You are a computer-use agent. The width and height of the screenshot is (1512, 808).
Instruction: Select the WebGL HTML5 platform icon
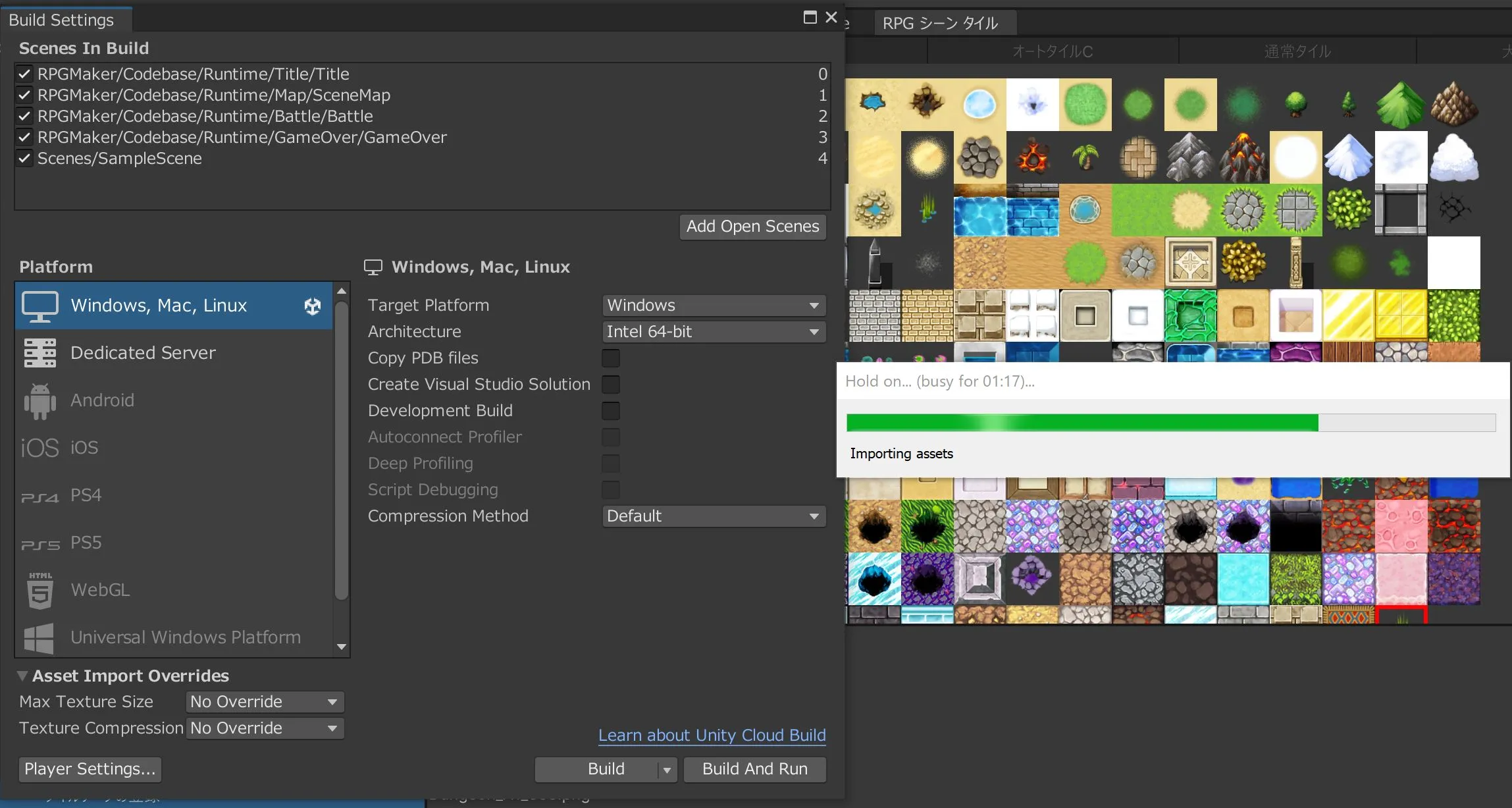coord(40,590)
